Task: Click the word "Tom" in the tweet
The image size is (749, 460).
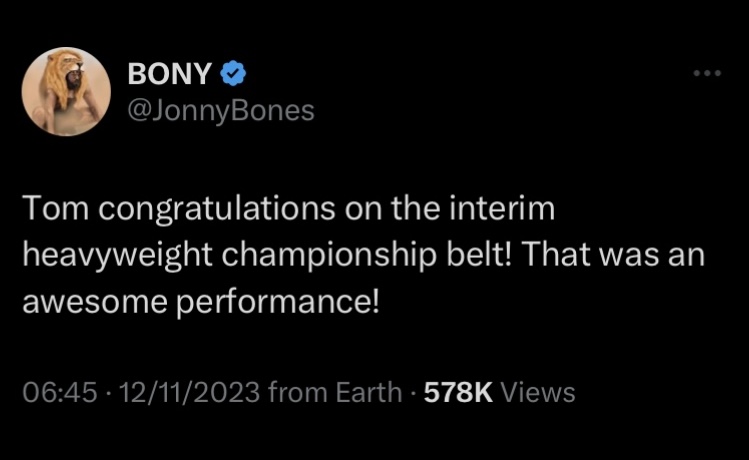Action: click(56, 208)
